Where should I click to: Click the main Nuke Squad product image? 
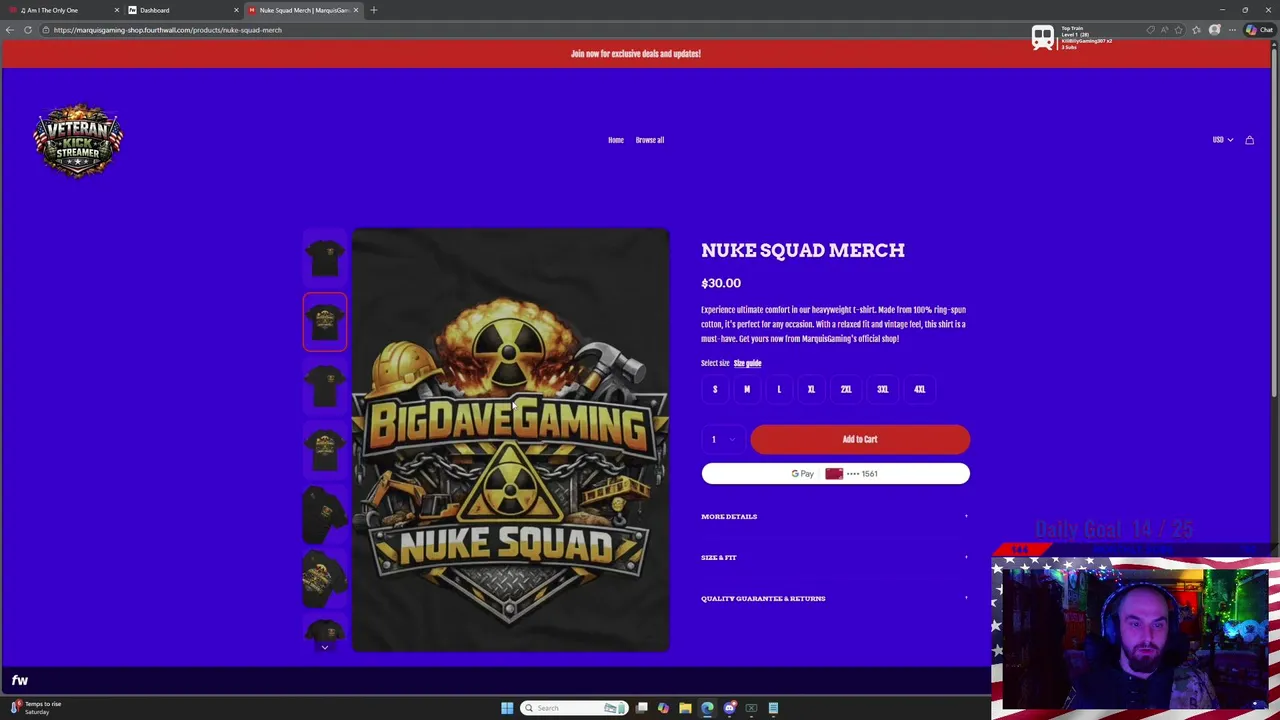coord(511,440)
